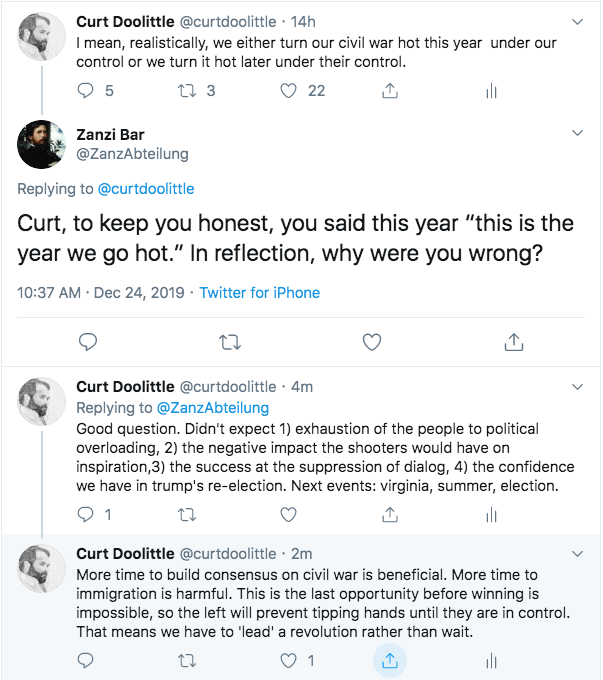603x680 pixels.
Task: Like the tweet with 22 likes
Action: pos(289,91)
